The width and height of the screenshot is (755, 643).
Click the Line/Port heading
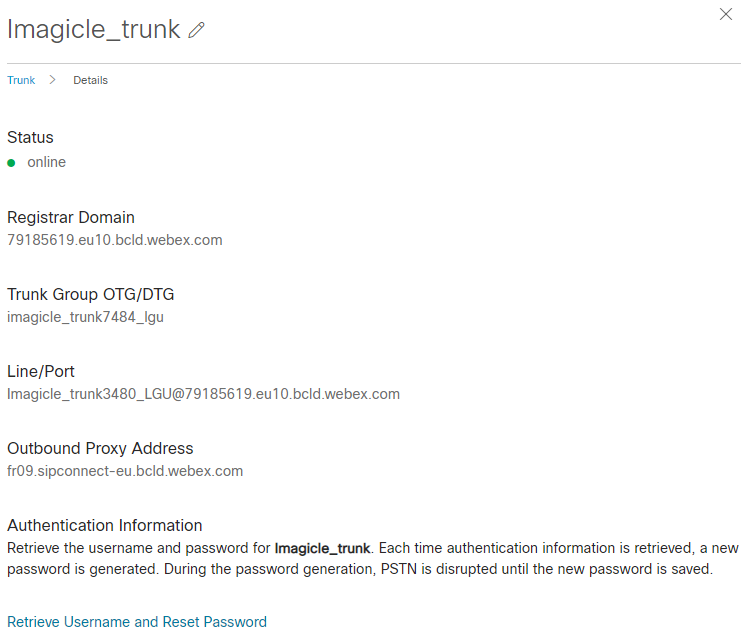40,371
